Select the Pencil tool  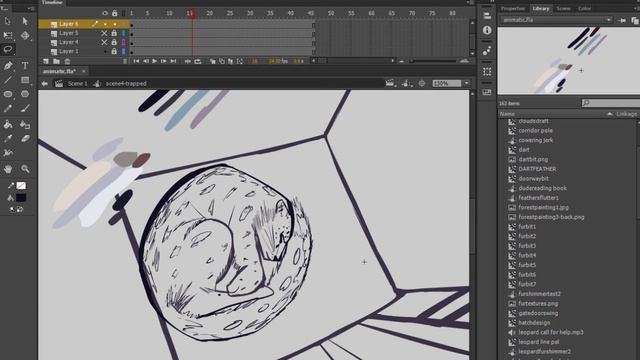pos(8,109)
